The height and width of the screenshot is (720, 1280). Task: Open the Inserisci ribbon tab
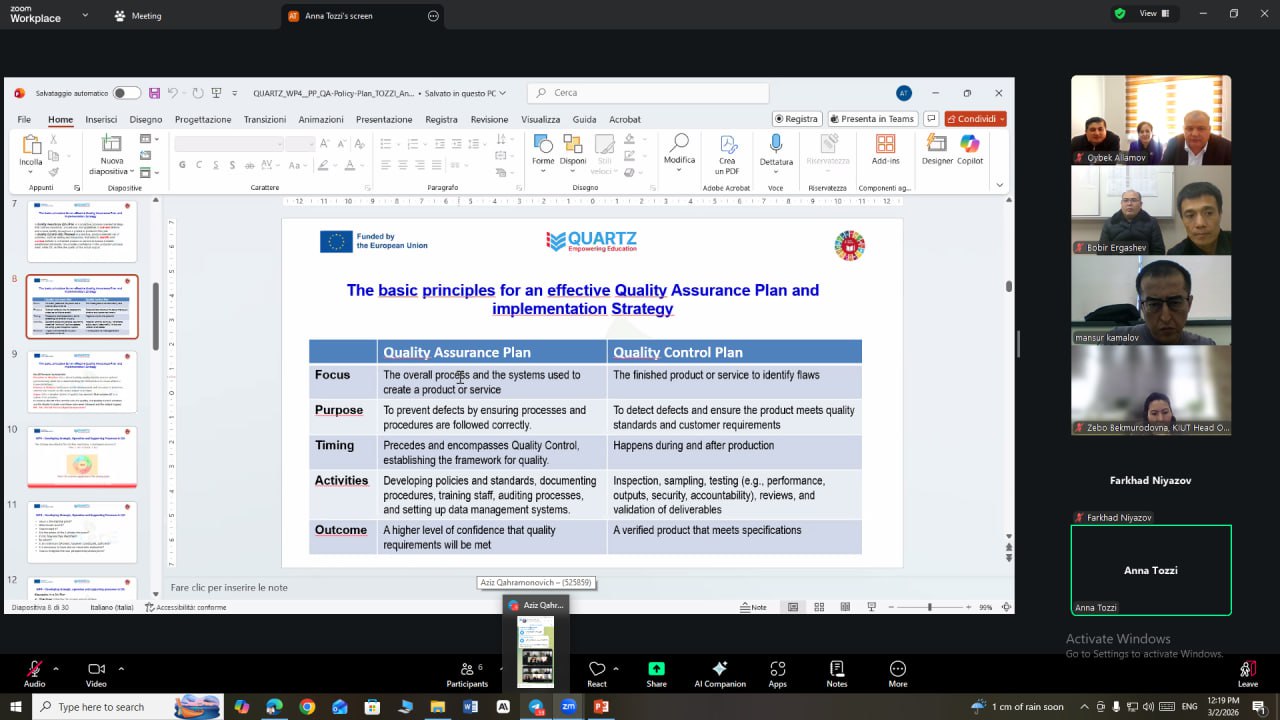pyautogui.click(x=101, y=119)
